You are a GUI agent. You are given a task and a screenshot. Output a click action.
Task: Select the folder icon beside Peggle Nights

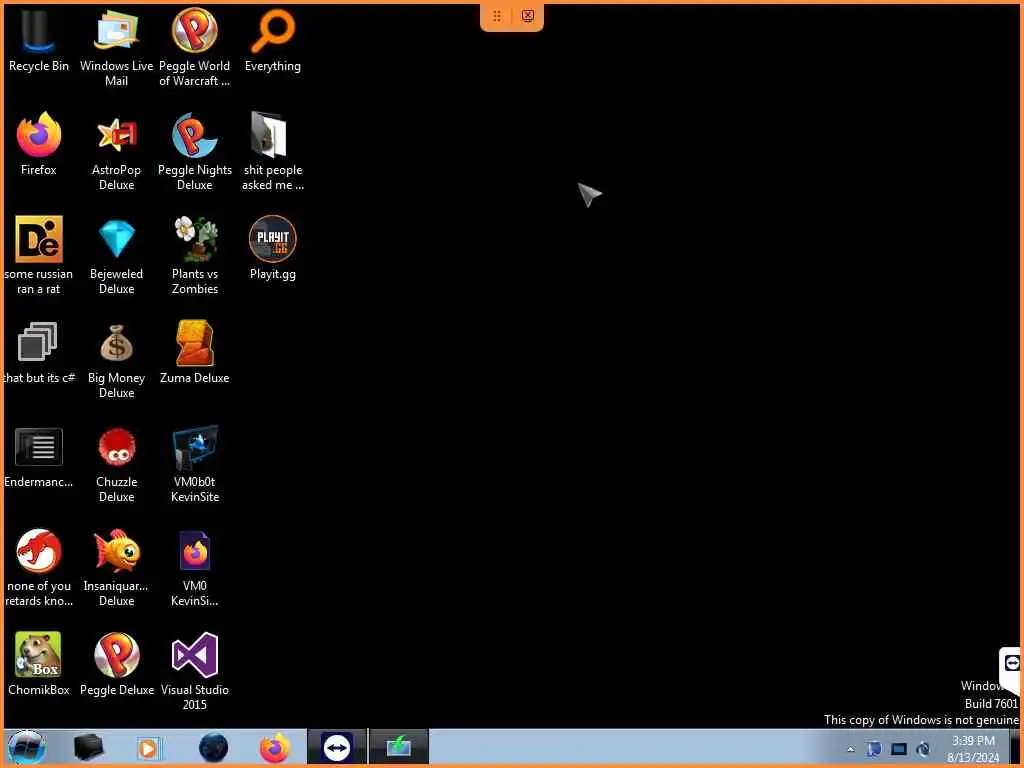click(x=273, y=152)
